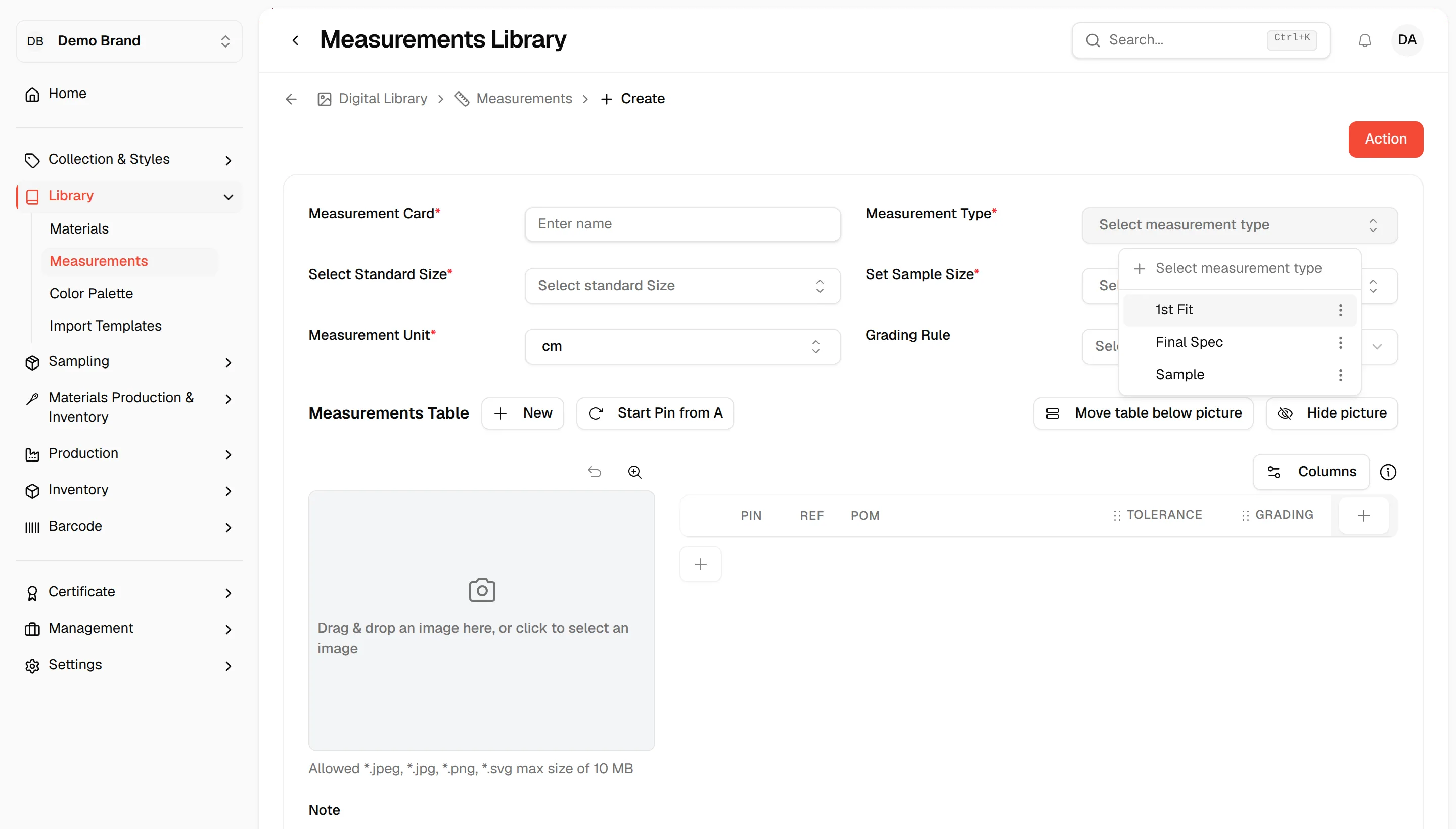Click the notification bell icon
The height and width of the screenshot is (829, 1456).
point(1364,40)
